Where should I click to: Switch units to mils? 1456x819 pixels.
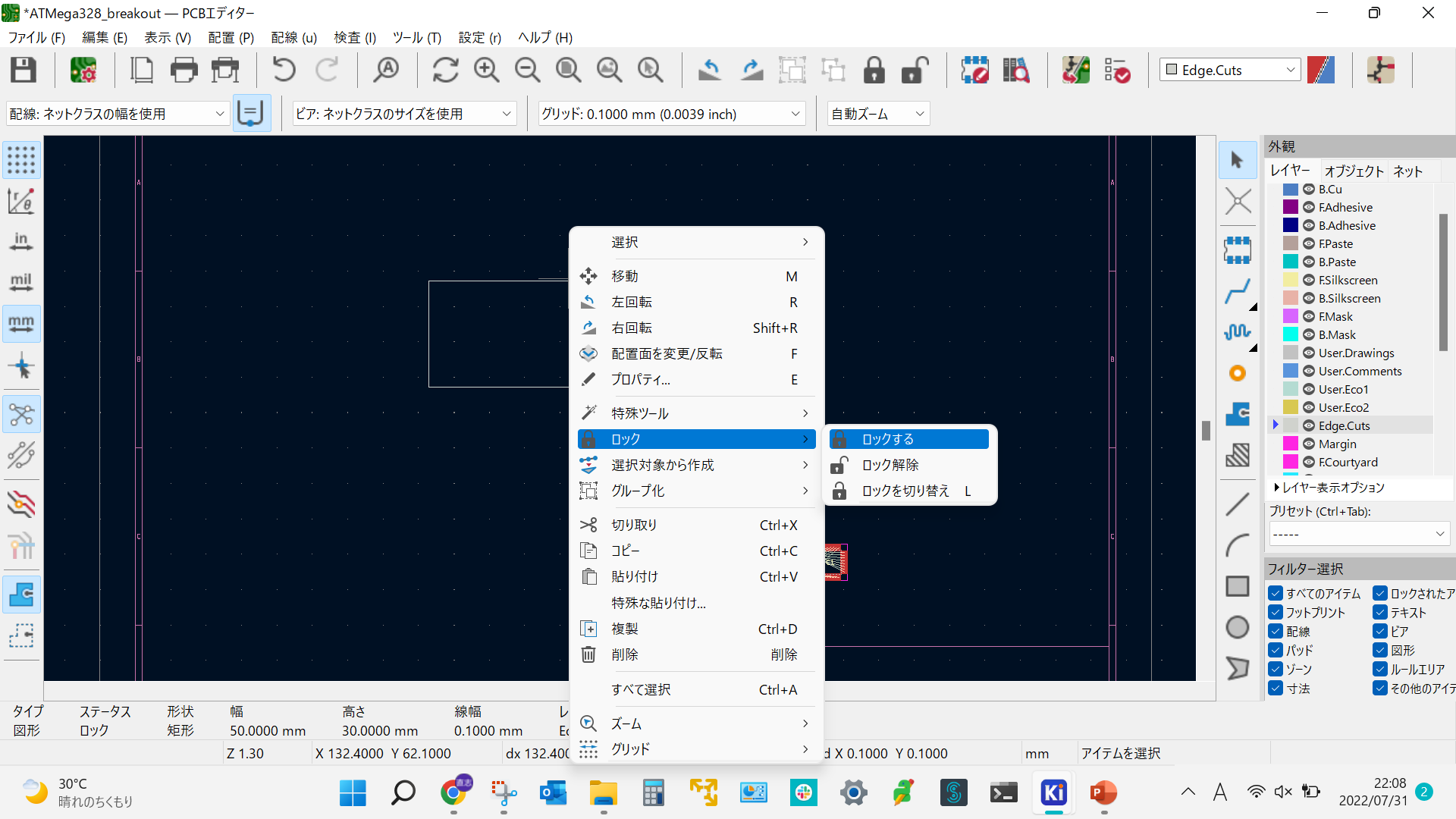coord(21,283)
